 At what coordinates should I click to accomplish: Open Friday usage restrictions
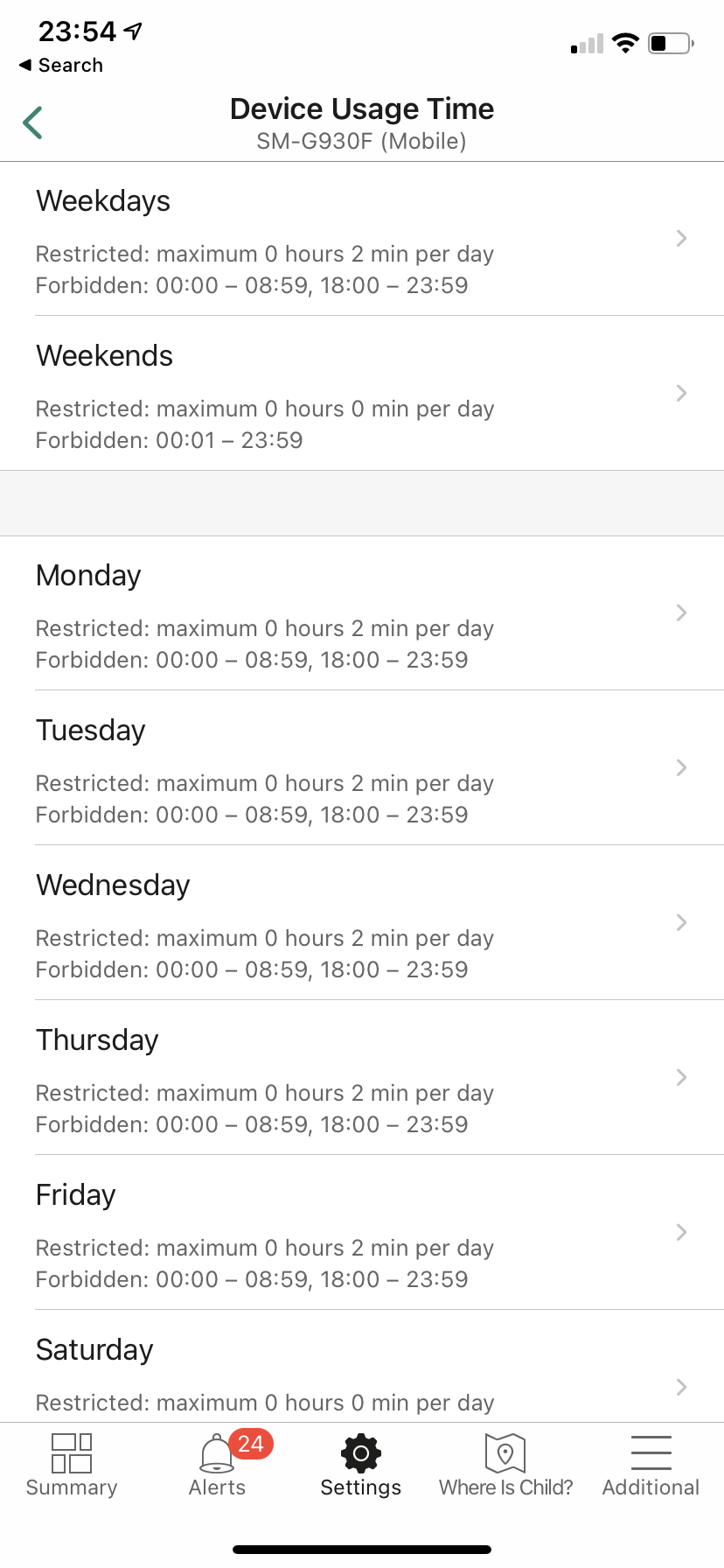tap(350, 1233)
